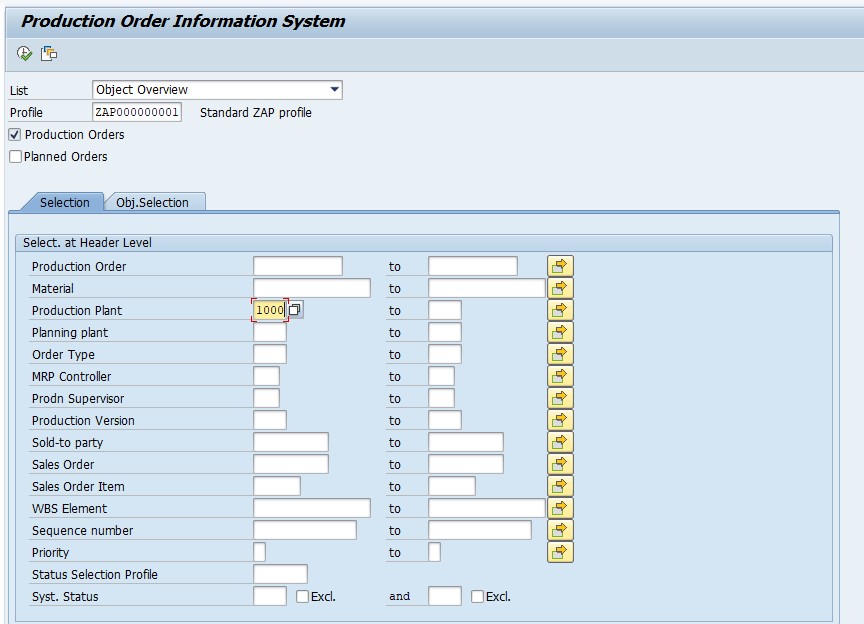Click the Status Selection Profile input field
Viewport: 864px width, 624px height.
(280, 574)
